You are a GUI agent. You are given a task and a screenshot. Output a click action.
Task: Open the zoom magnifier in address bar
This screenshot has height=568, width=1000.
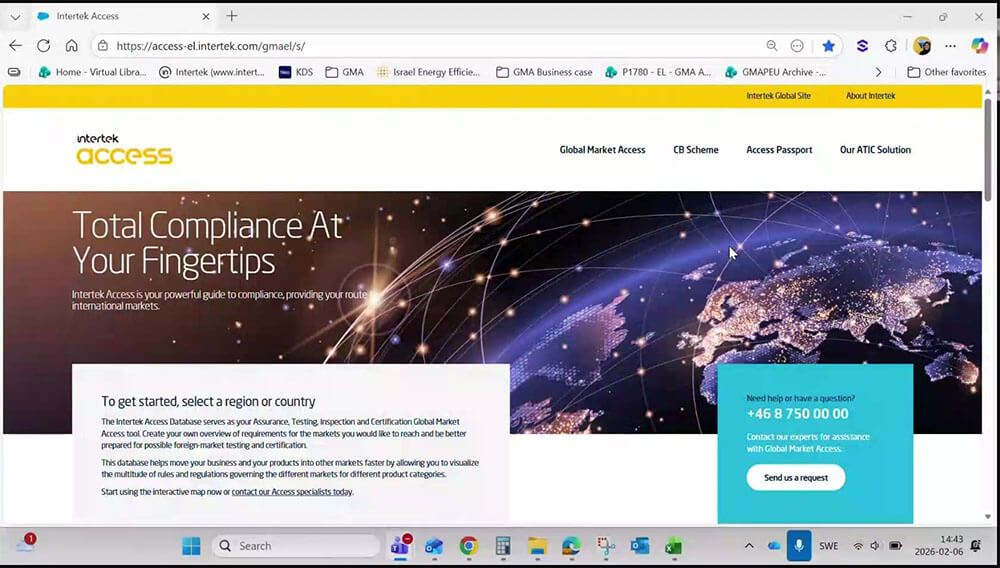pyautogui.click(x=772, y=46)
